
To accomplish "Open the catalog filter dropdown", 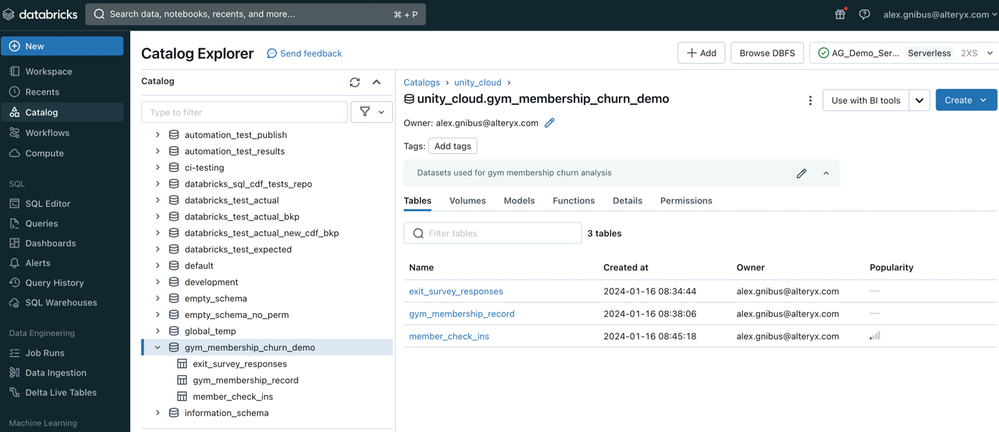I will [x=371, y=112].
